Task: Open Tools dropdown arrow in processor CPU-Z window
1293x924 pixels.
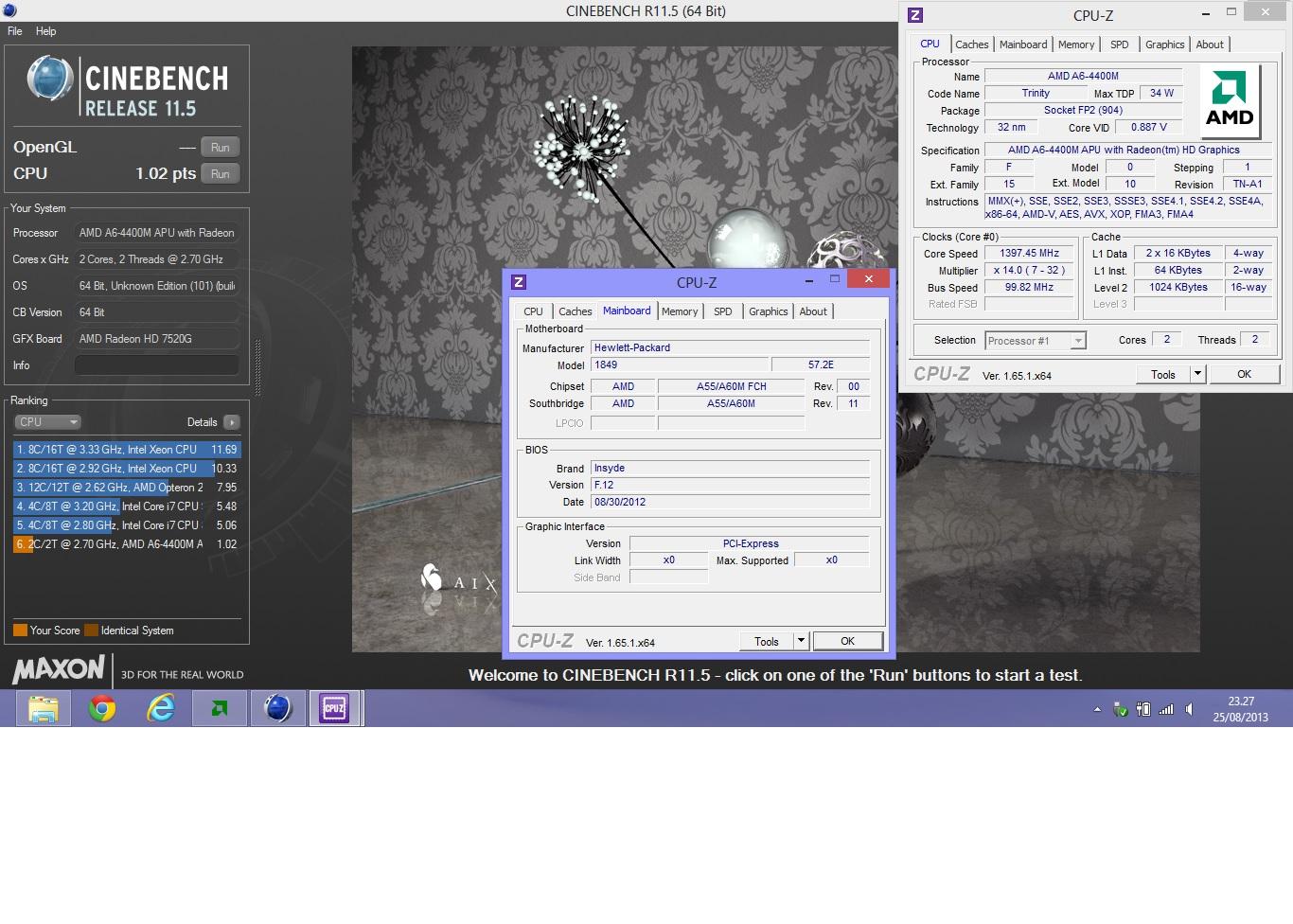Action: point(1197,375)
